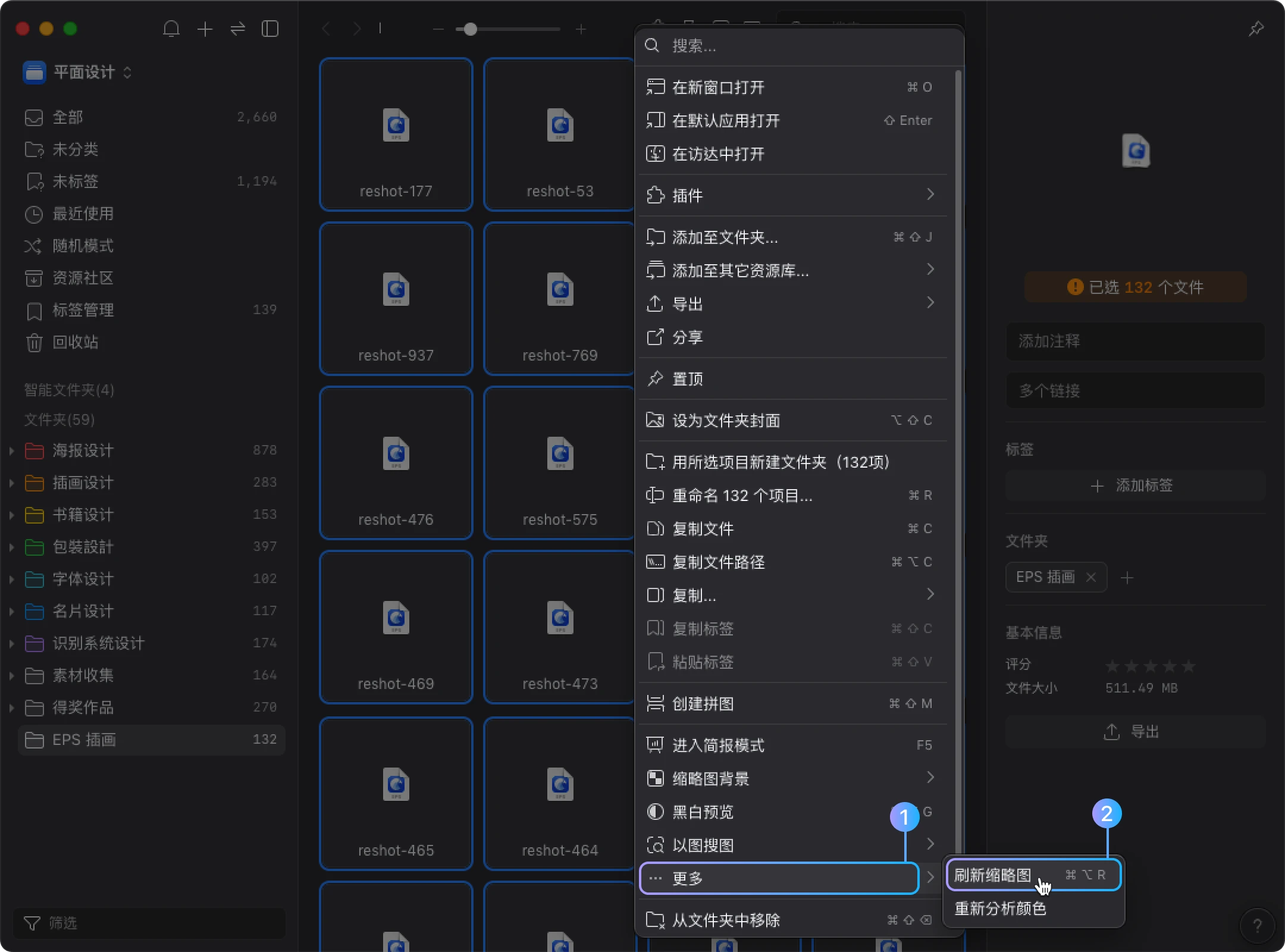Click the 随机模式 shuffle icon
1285x952 pixels.
(33, 246)
